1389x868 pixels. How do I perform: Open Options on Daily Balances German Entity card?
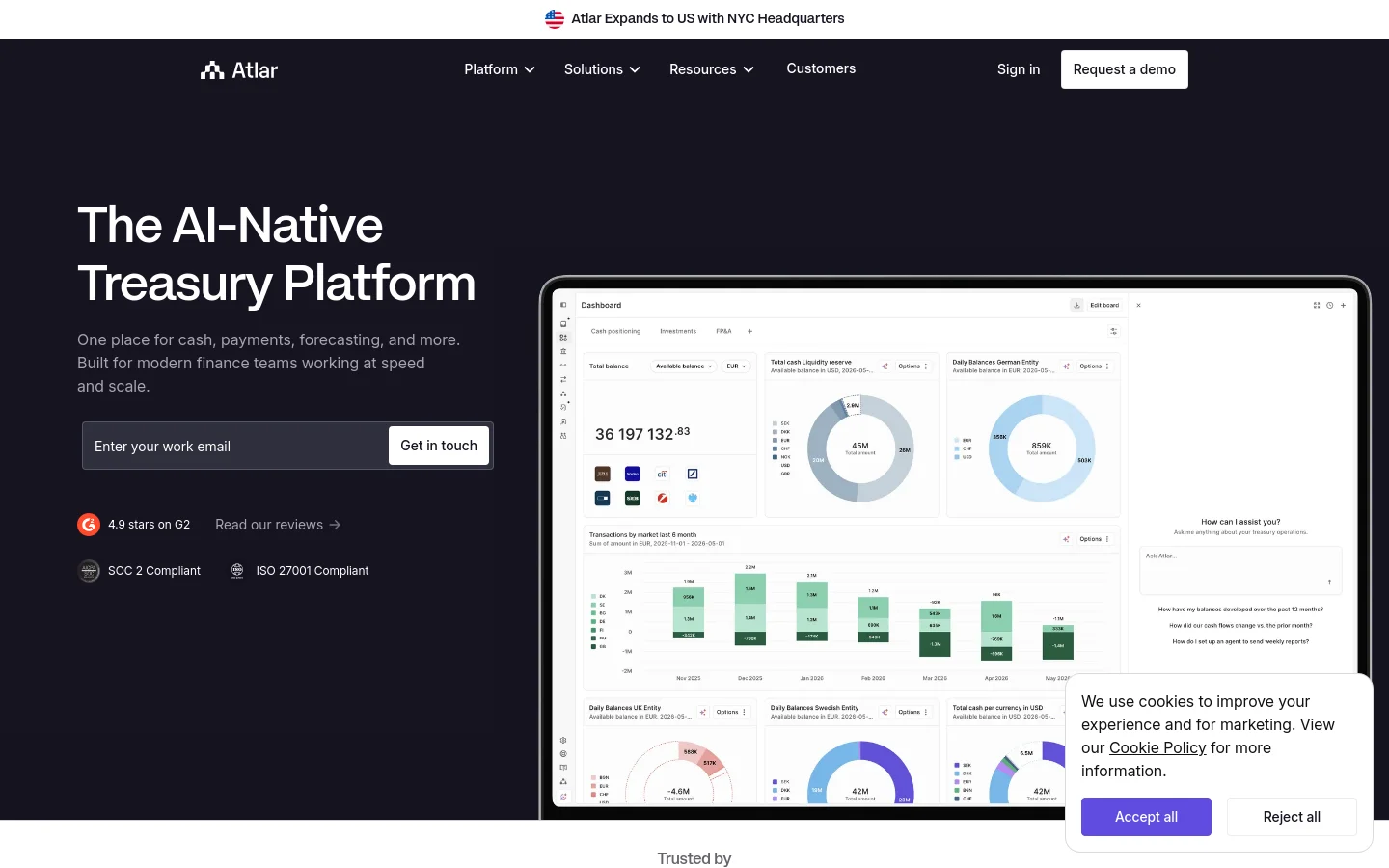(x=1094, y=366)
